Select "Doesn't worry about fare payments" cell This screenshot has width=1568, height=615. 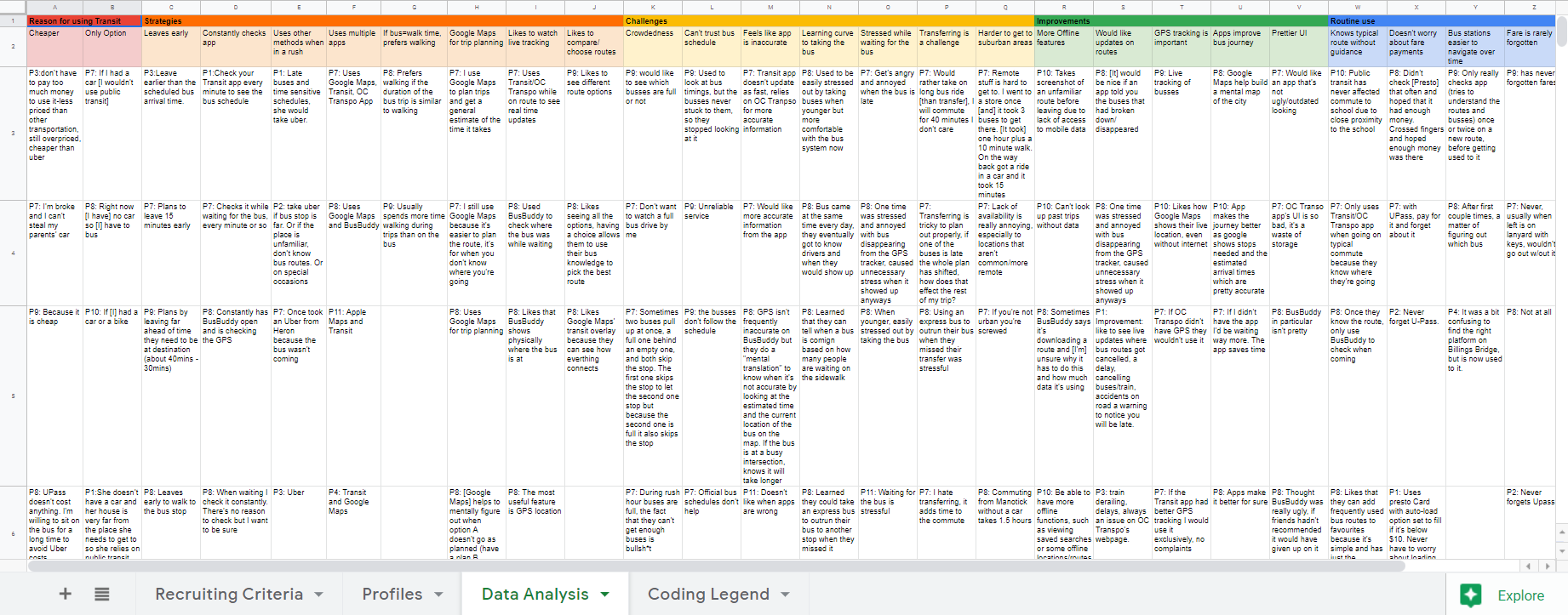tap(1416, 47)
